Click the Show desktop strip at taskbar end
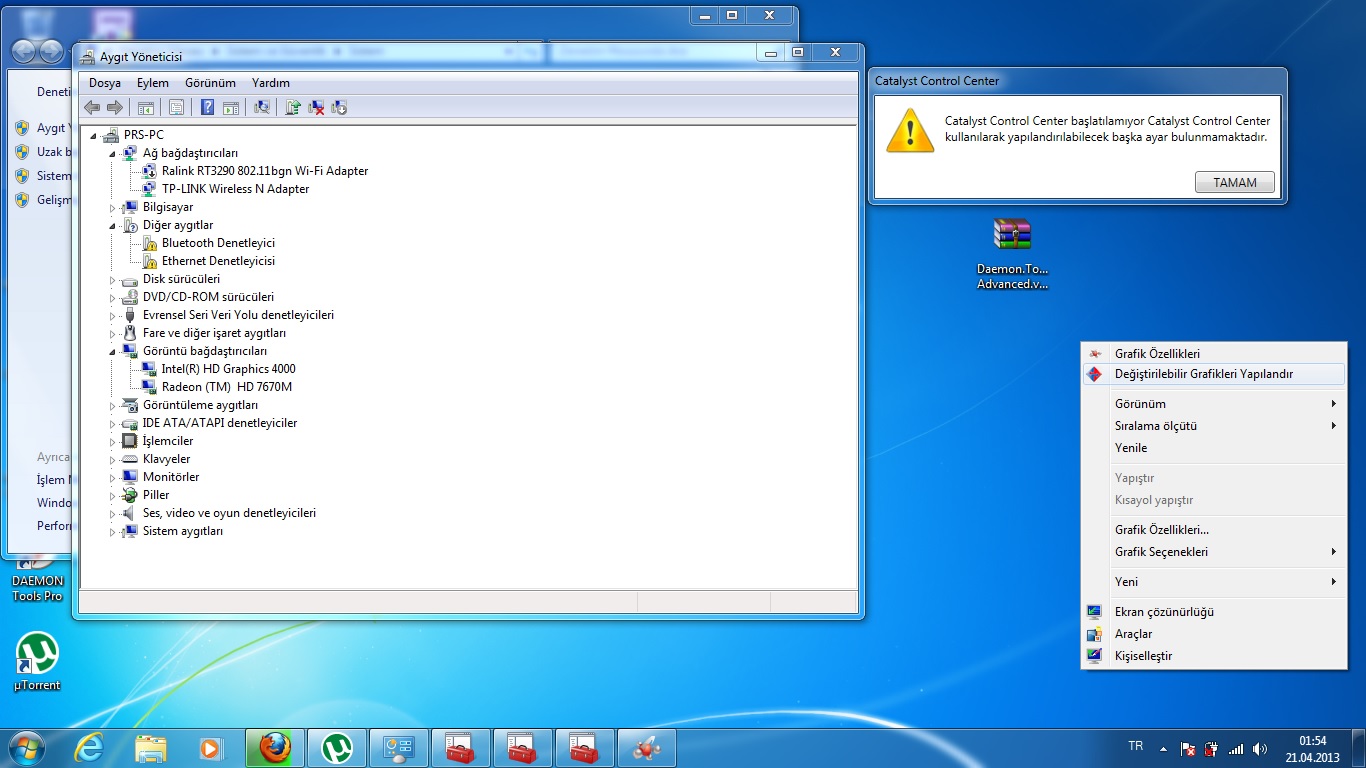This screenshot has height=768, width=1366. (x=1359, y=748)
